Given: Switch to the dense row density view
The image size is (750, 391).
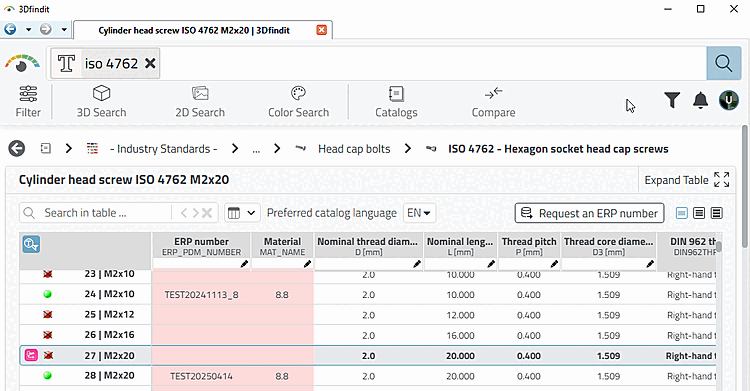Looking at the screenshot, I should click(717, 213).
